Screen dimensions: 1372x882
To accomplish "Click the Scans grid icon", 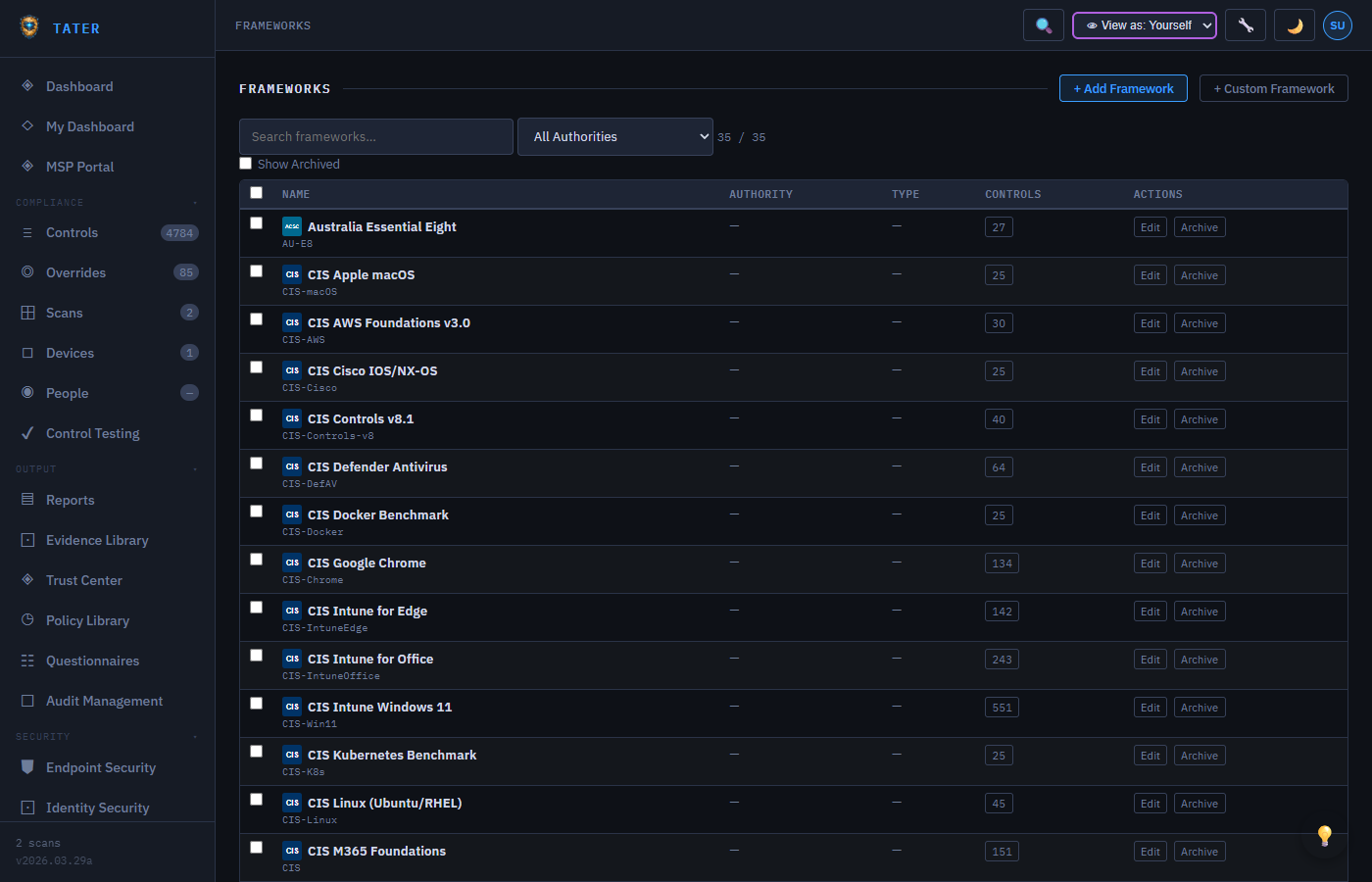I will point(27,313).
